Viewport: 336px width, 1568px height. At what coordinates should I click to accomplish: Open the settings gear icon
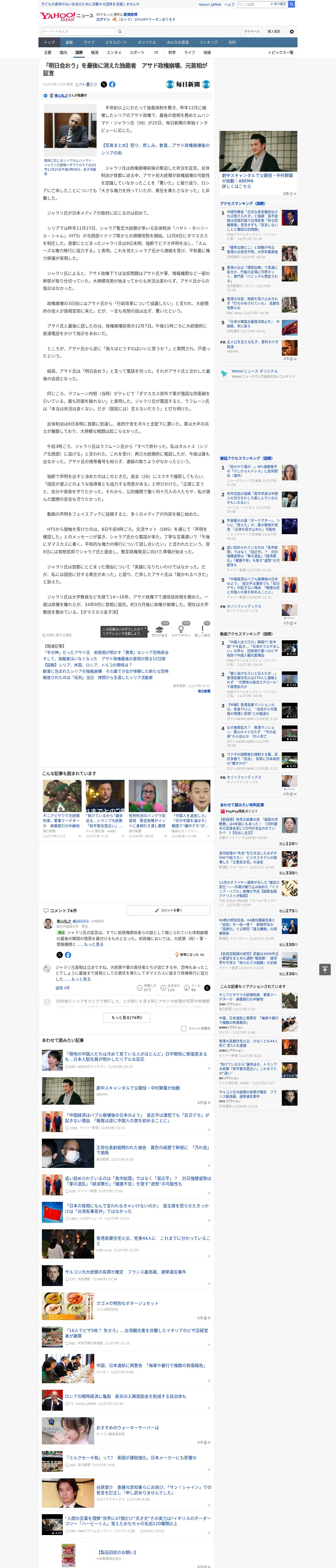click(292, 31)
